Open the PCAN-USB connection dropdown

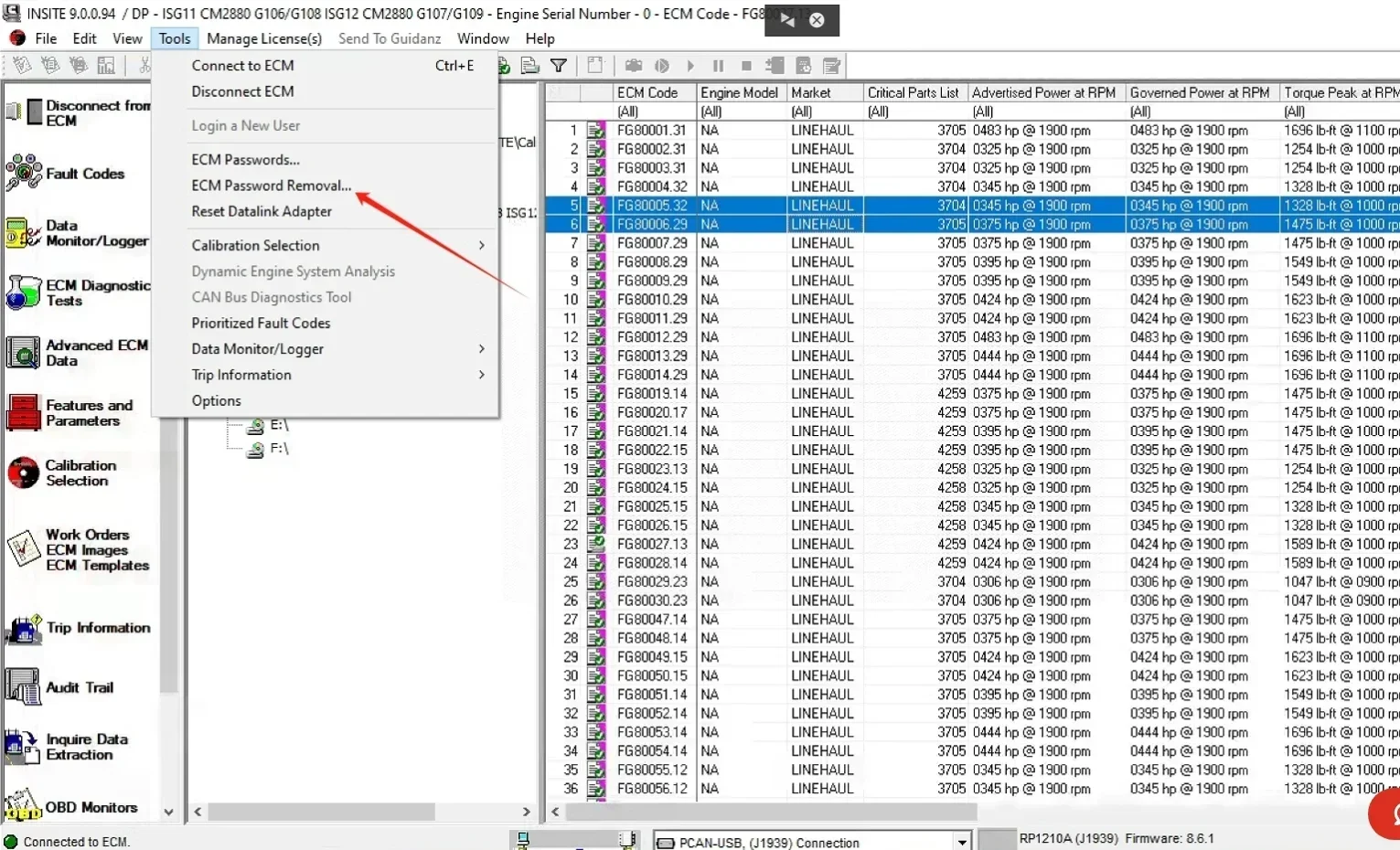click(961, 842)
